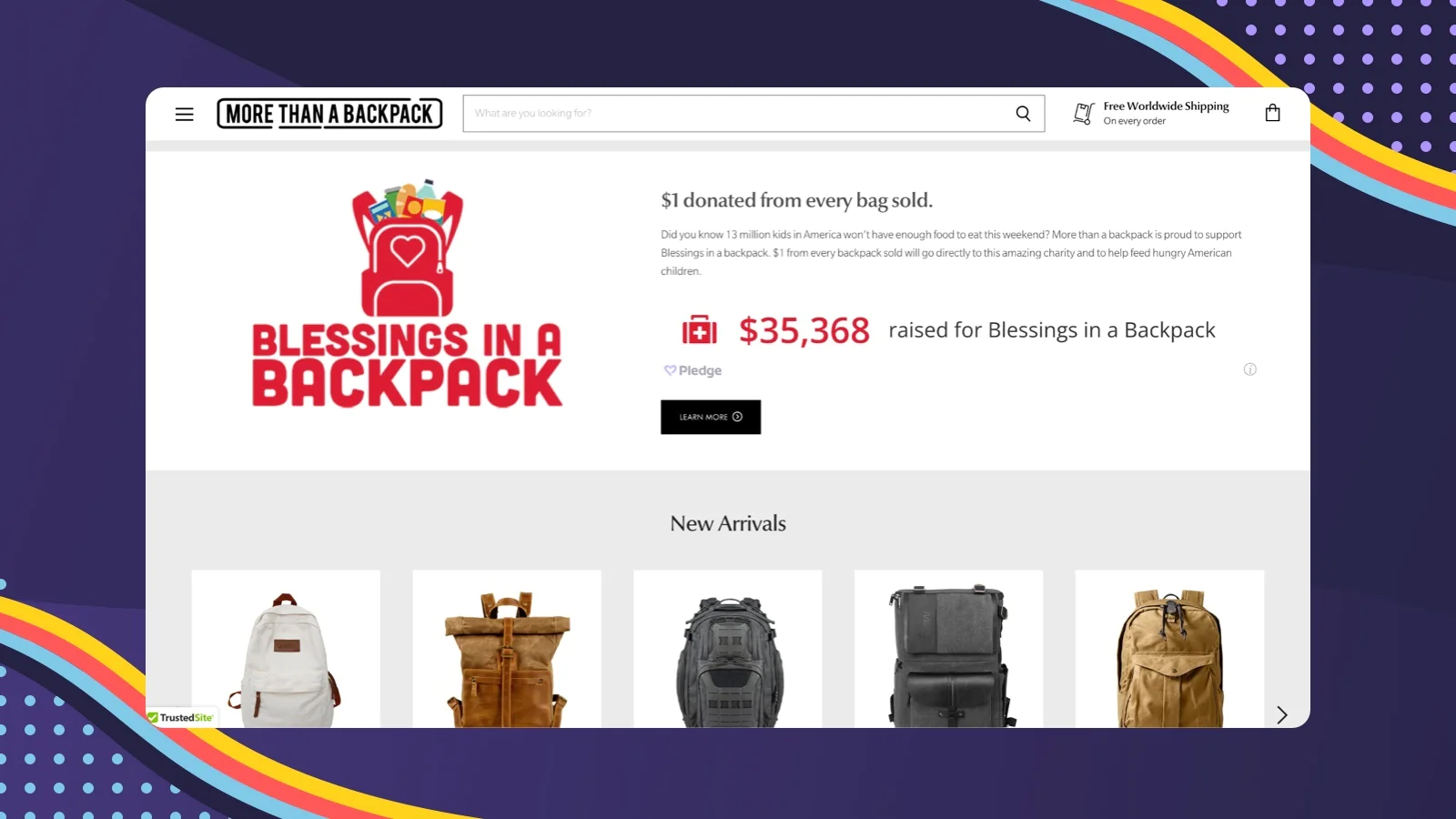Open the brown leather rolltop backpack product
This screenshot has width=1456, height=819.
point(507,649)
